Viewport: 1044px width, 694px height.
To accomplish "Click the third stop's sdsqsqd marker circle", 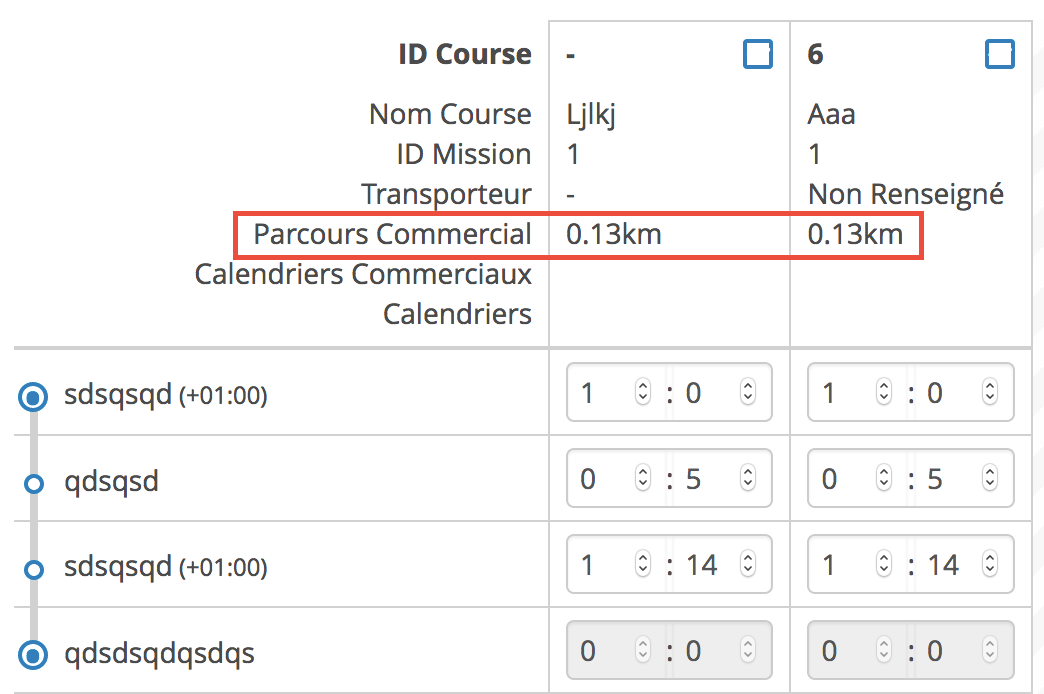I will pos(33,570).
